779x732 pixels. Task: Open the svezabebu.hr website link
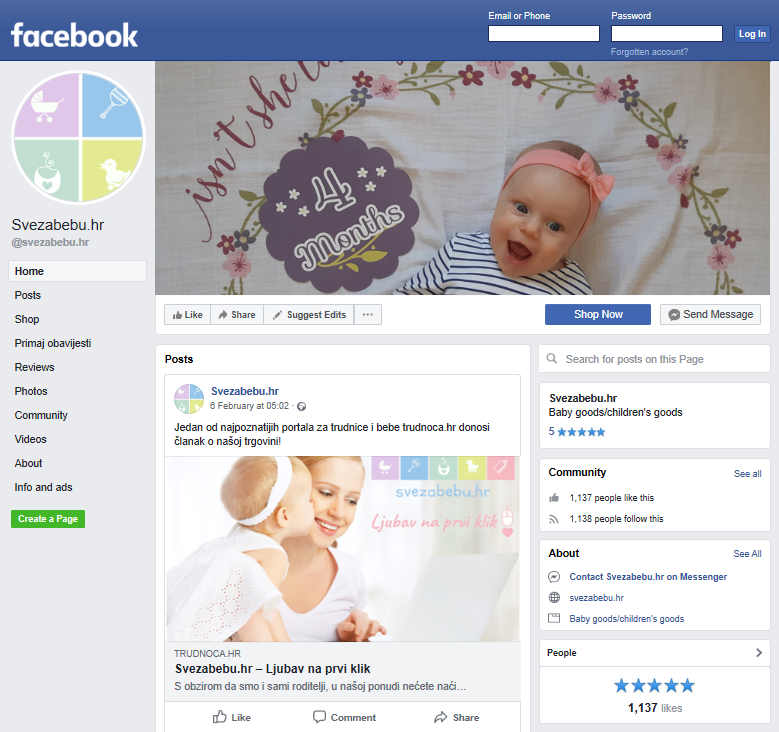pyautogui.click(x=596, y=598)
